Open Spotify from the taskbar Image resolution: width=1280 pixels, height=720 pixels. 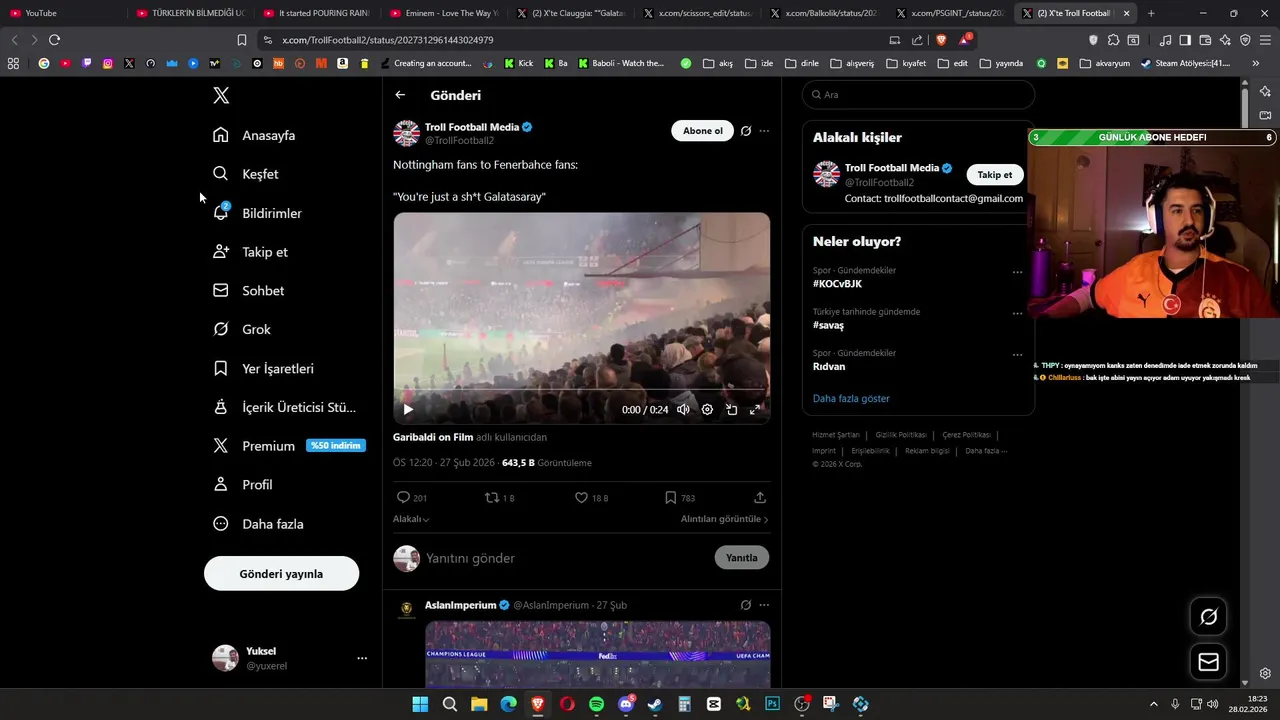coord(596,704)
